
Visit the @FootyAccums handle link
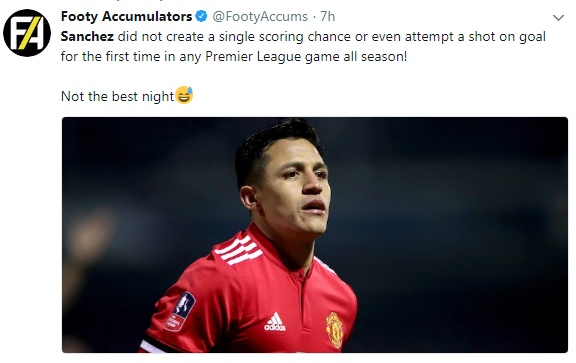pos(260,17)
